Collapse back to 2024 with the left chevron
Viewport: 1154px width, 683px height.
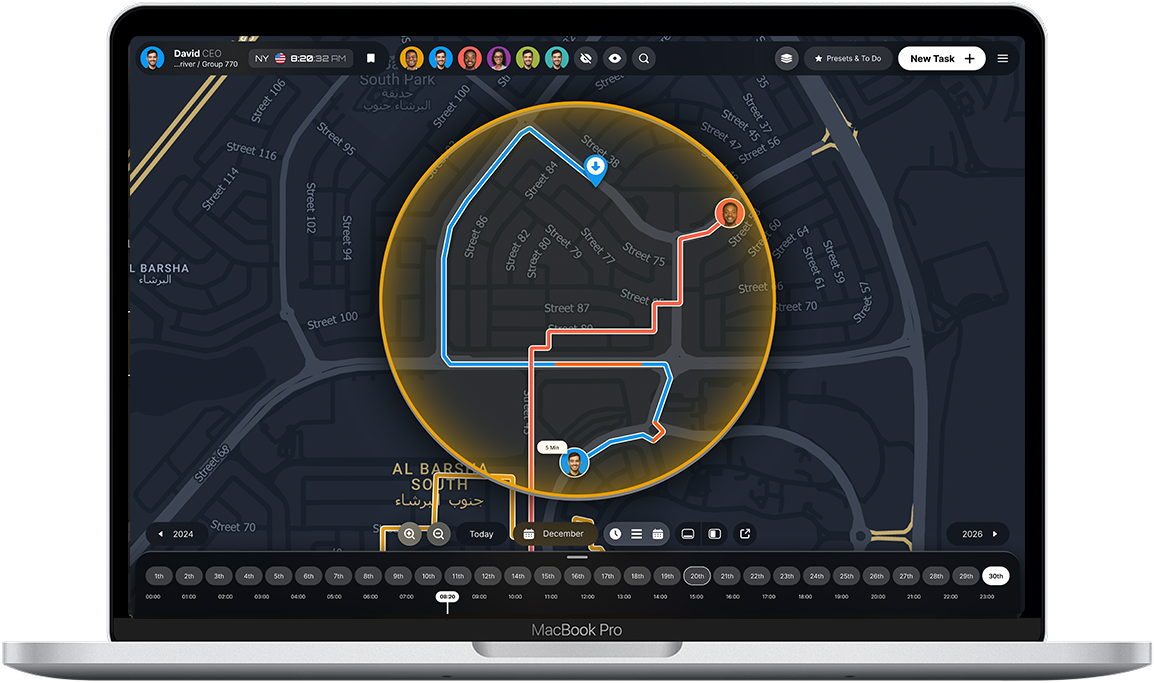160,534
